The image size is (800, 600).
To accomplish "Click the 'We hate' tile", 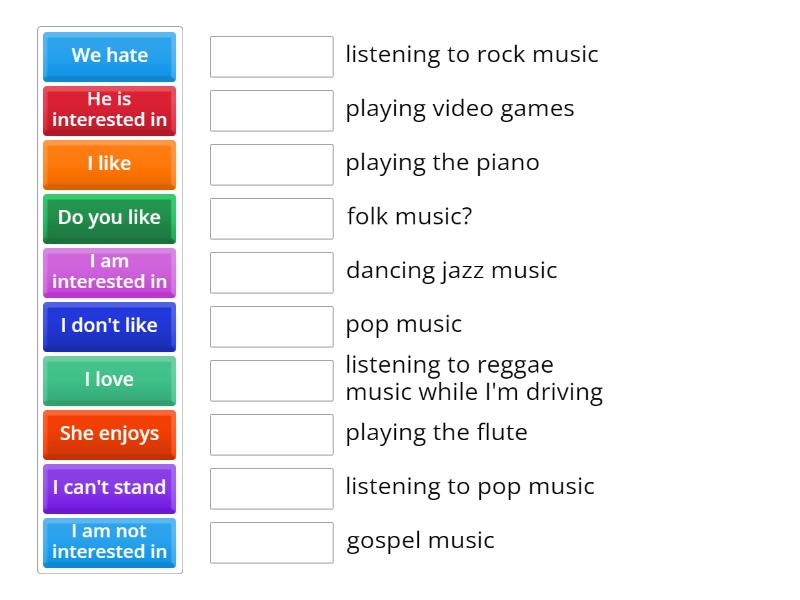I will pyautogui.click(x=109, y=56).
